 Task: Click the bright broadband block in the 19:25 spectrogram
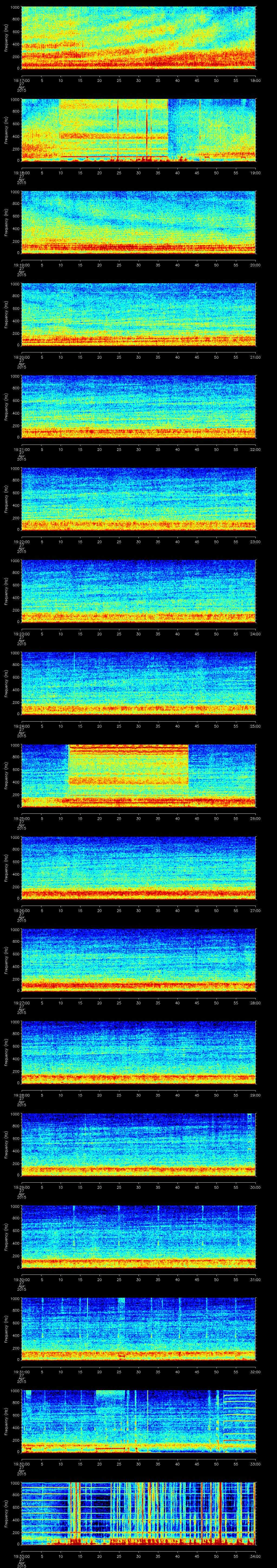[x=128, y=770]
